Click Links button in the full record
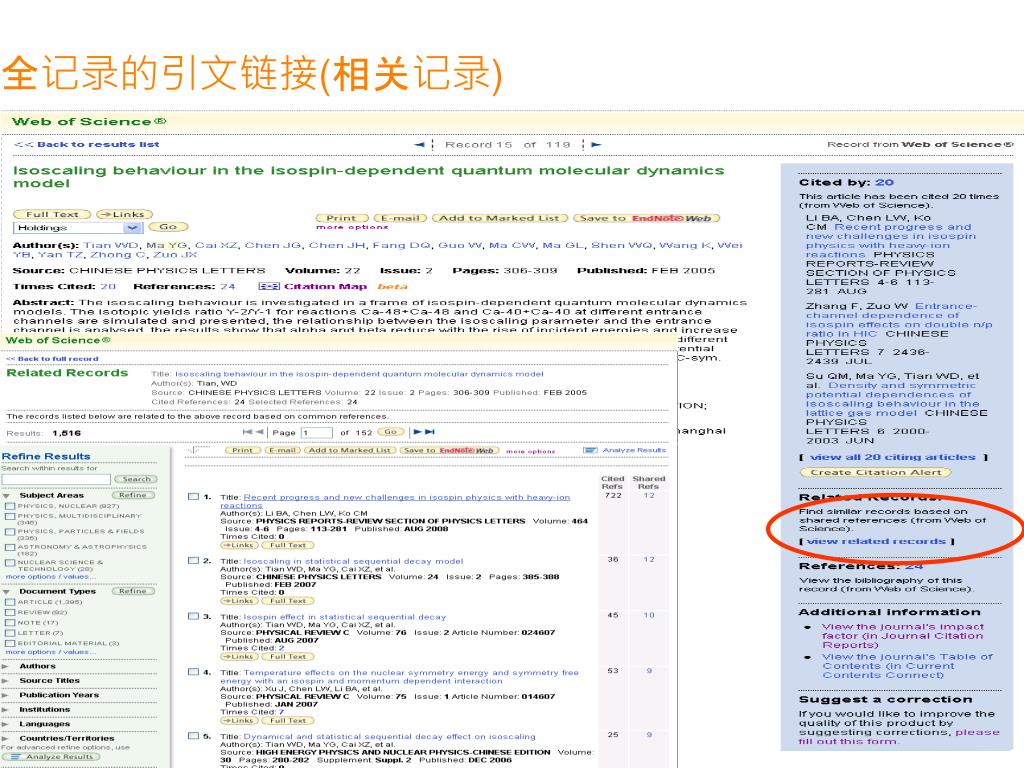The image size is (1024, 768). [124, 214]
